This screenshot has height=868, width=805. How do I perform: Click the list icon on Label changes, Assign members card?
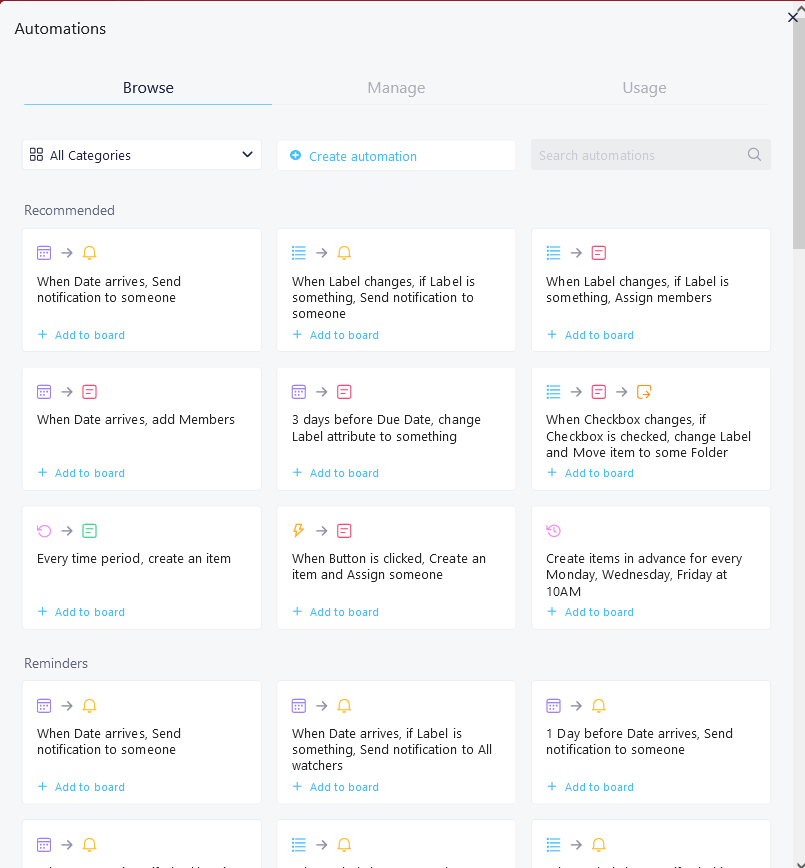tap(553, 253)
